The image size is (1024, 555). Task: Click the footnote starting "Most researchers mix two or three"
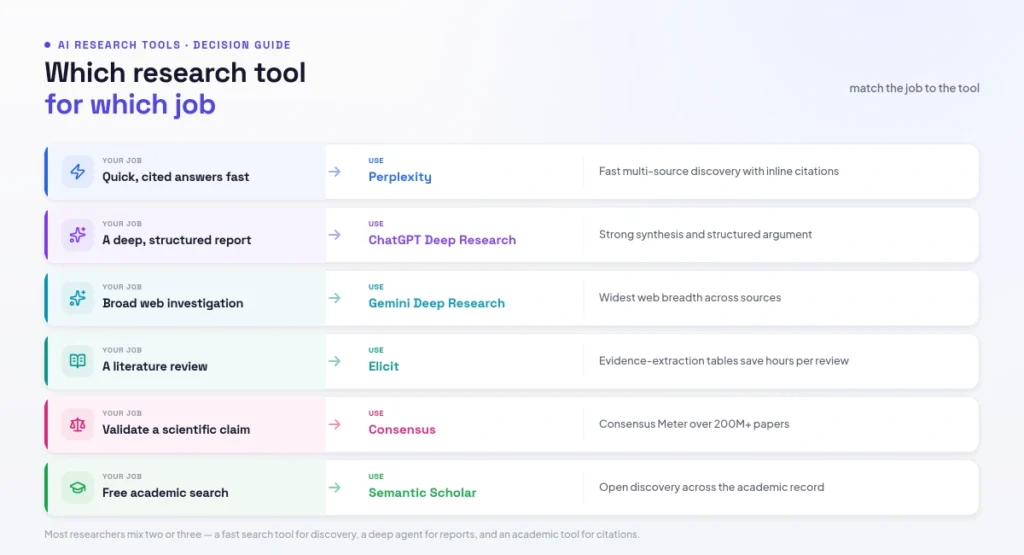pos(342,534)
